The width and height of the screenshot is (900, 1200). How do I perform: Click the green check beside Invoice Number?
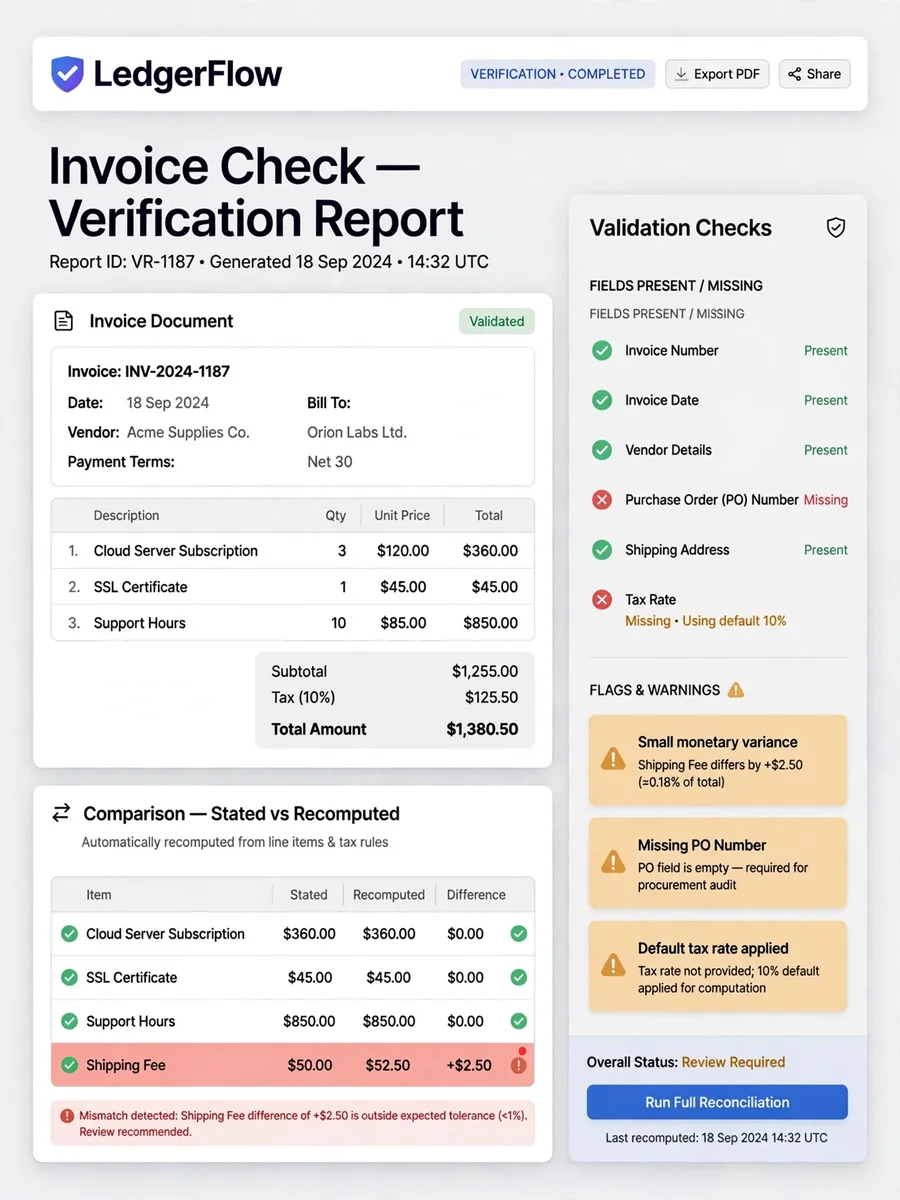(x=602, y=351)
